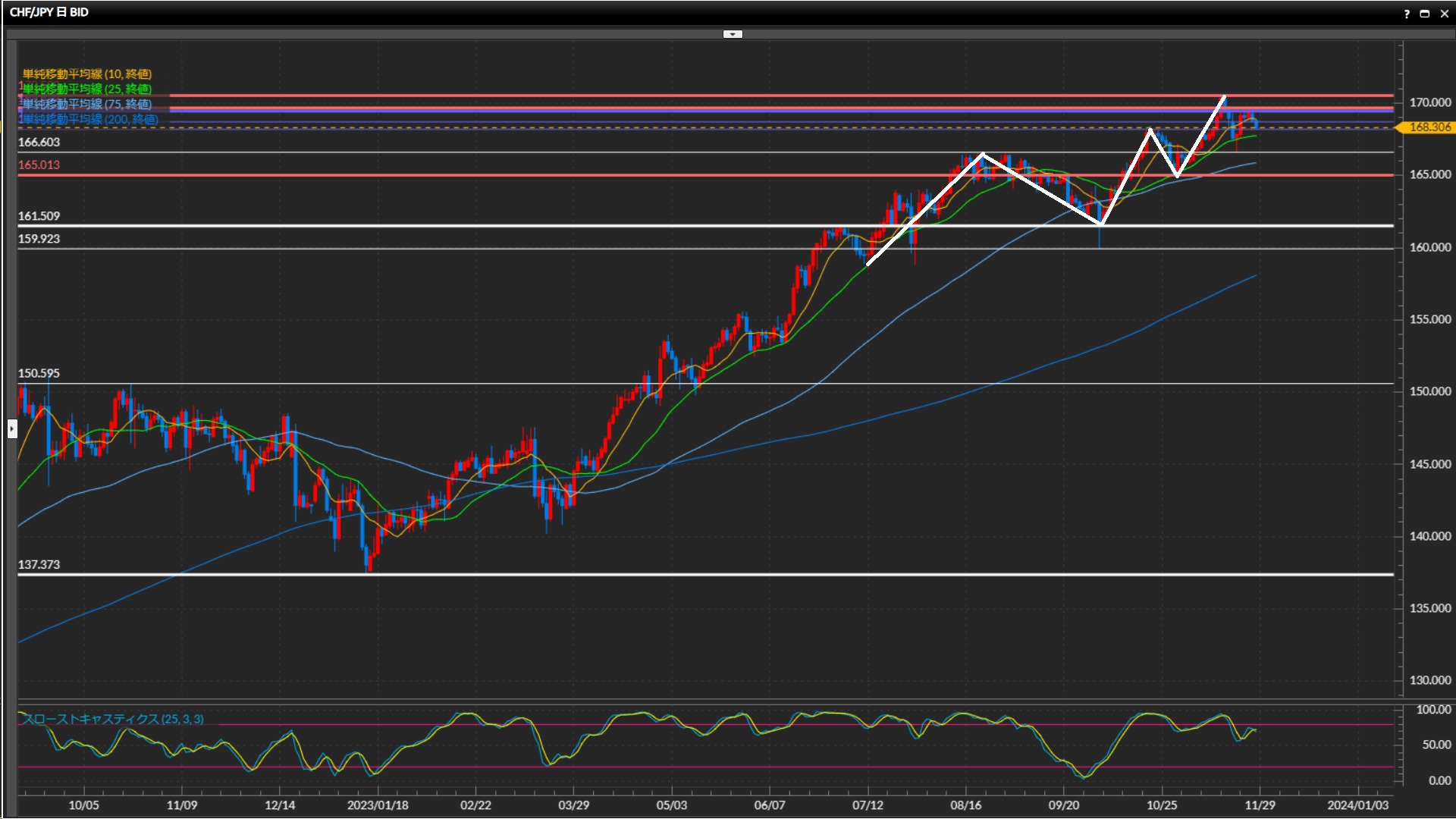Select the 150.595 horizontal line label

click(39, 374)
